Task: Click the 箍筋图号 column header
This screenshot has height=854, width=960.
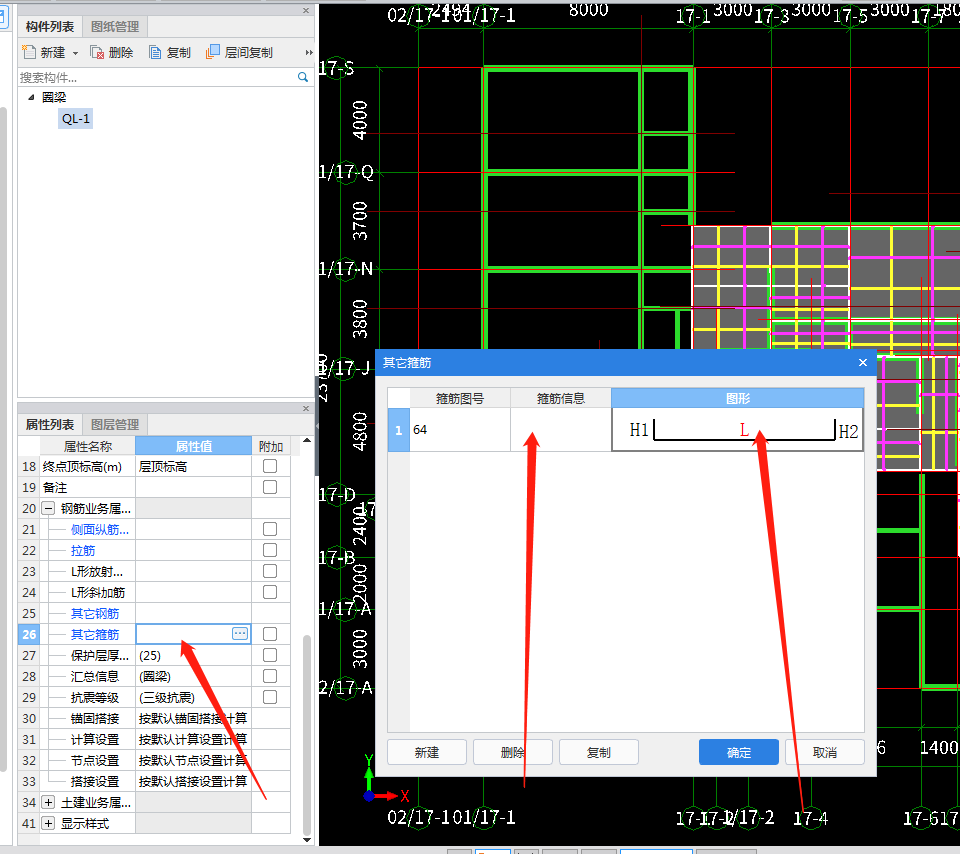Action: pyautogui.click(x=460, y=398)
